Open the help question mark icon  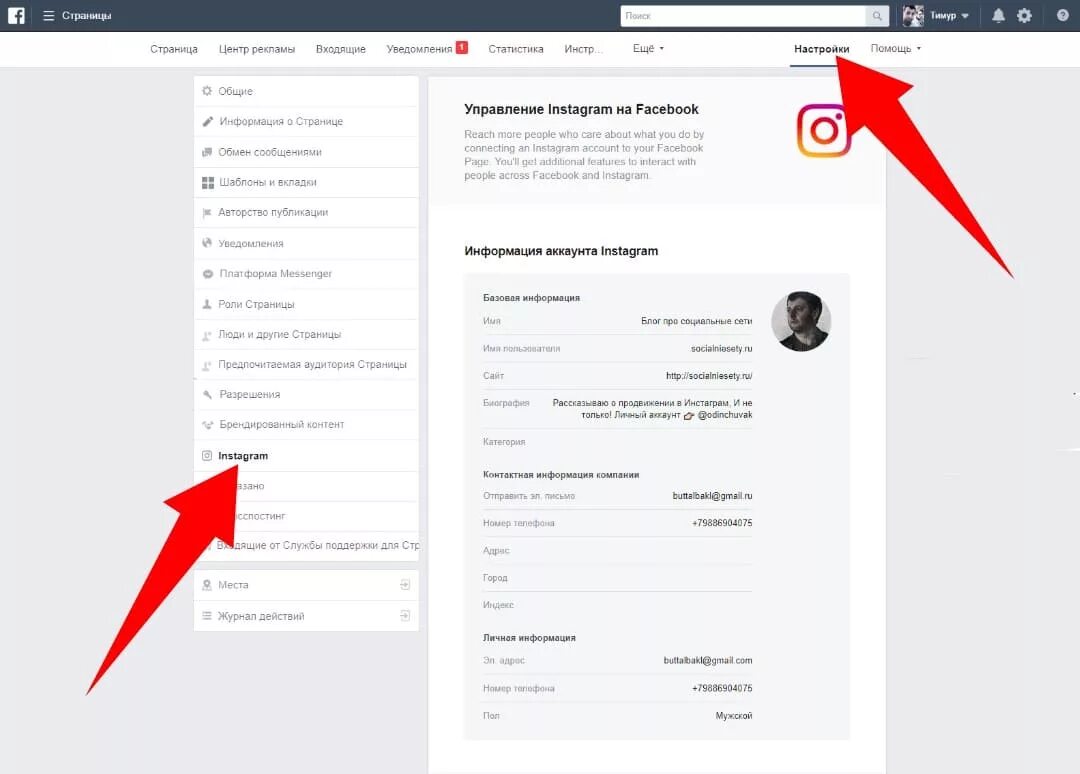(x=1062, y=15)
